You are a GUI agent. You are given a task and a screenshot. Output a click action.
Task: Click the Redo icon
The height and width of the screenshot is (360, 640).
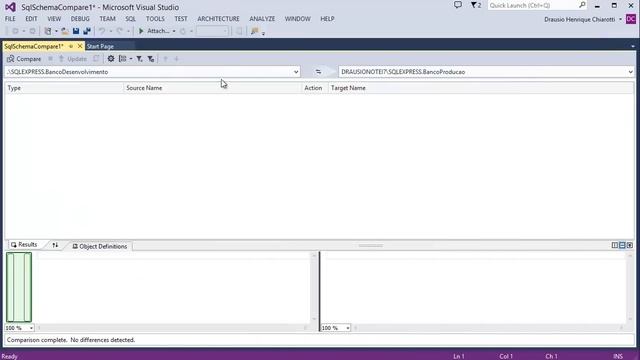pos(120,31)
